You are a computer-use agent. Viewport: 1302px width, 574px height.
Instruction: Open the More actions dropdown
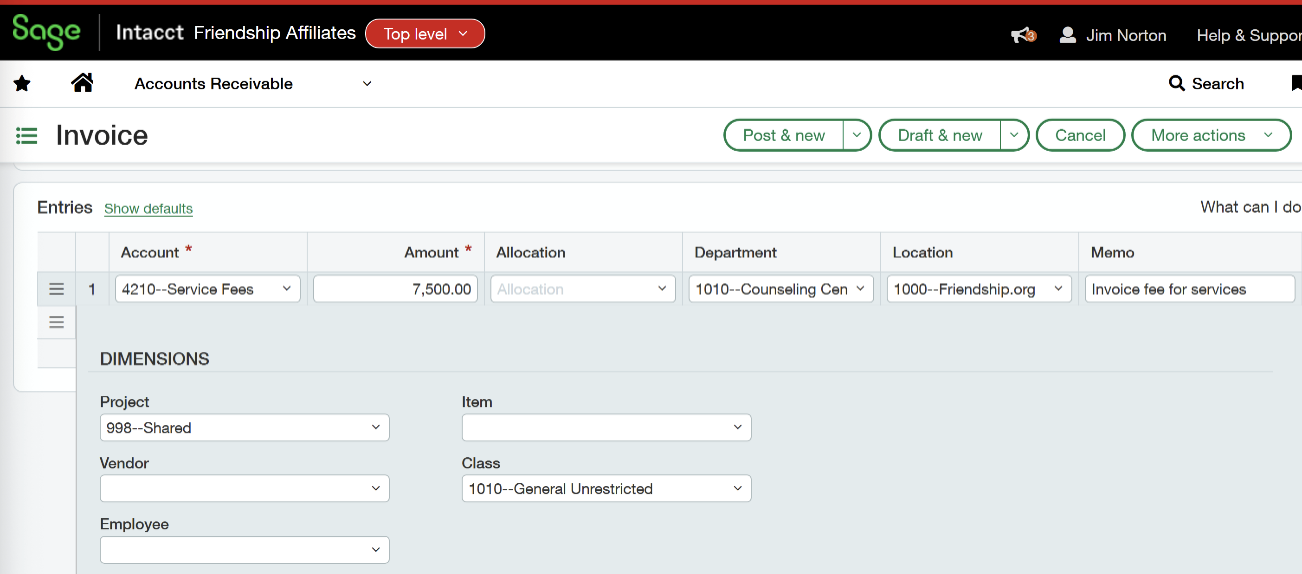coord(1210,135)
